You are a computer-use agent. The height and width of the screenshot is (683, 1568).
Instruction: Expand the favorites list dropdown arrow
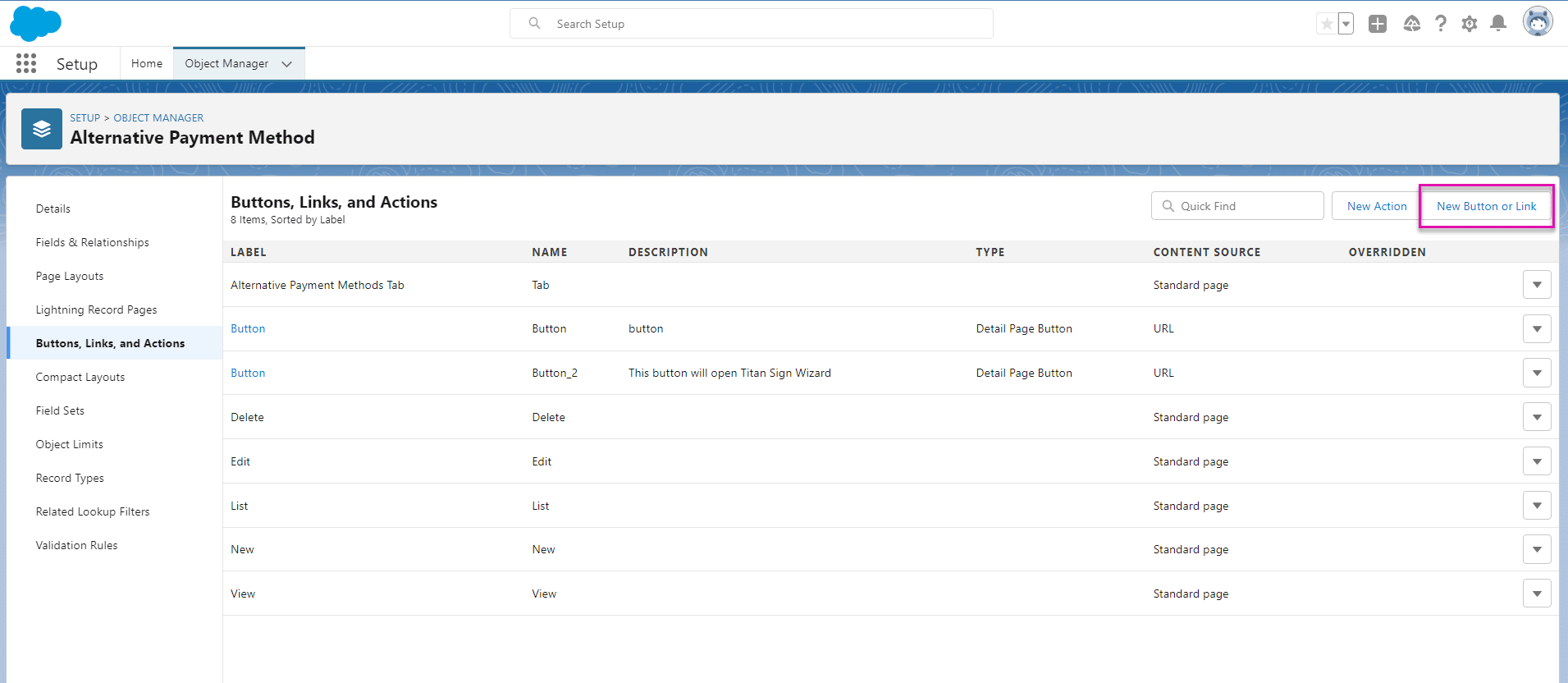[x=1346, y=24]
